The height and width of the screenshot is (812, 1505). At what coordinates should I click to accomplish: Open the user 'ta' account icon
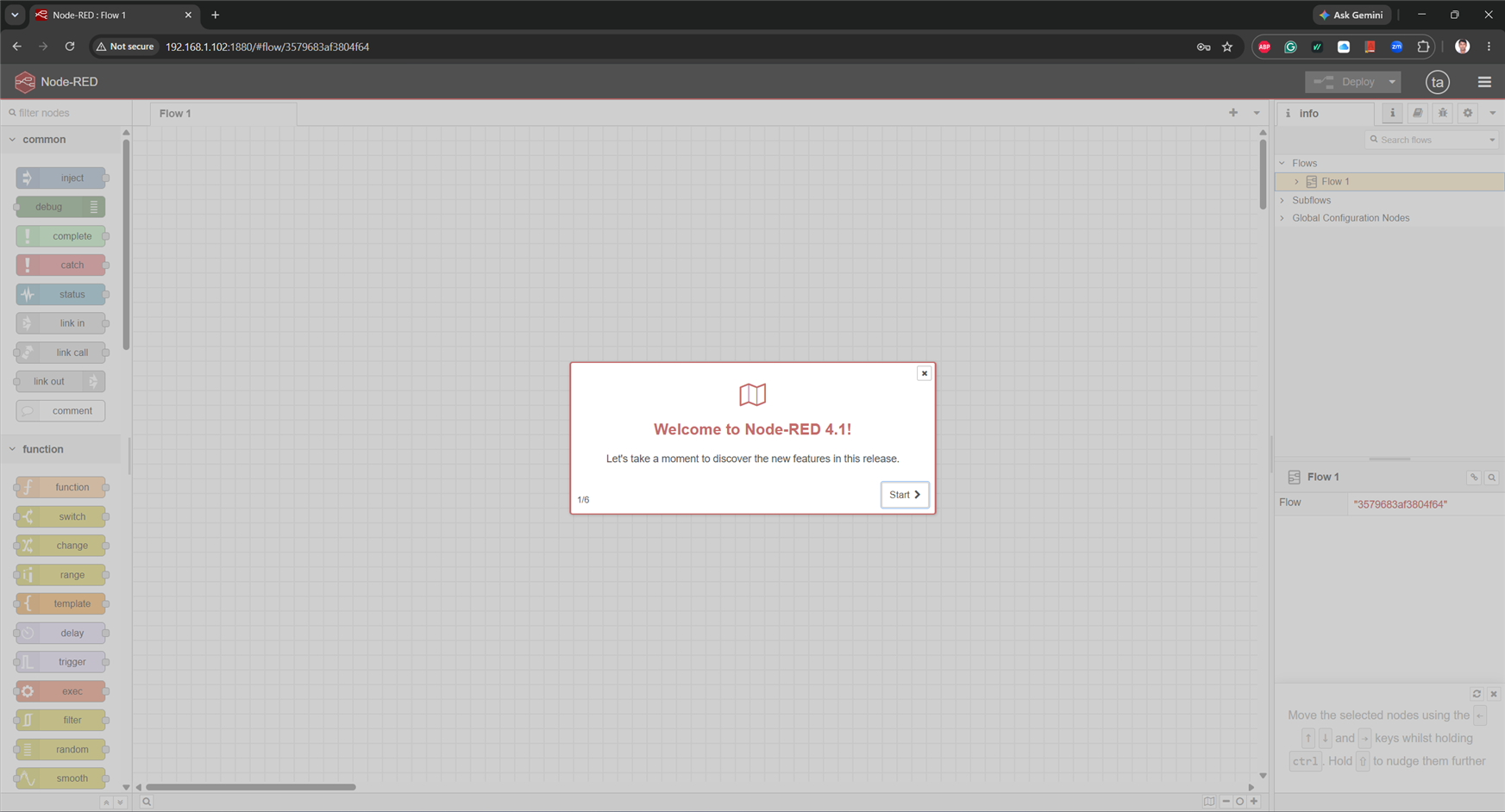pos(1437,82)
